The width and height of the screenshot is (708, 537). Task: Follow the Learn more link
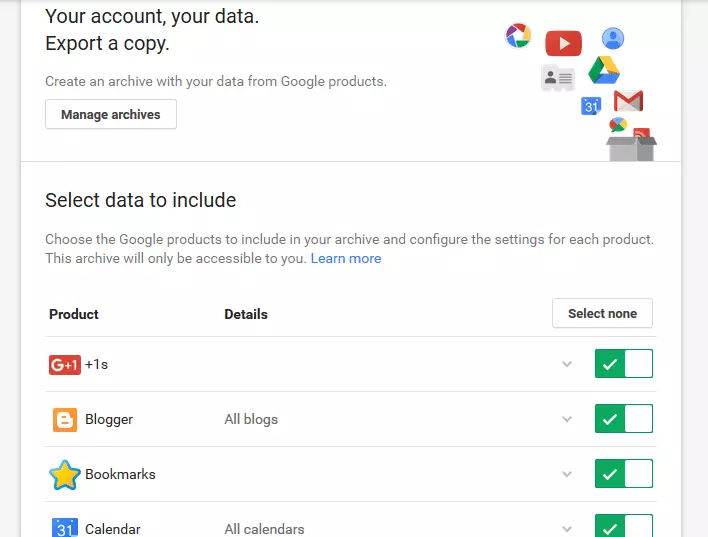(346, 258)
